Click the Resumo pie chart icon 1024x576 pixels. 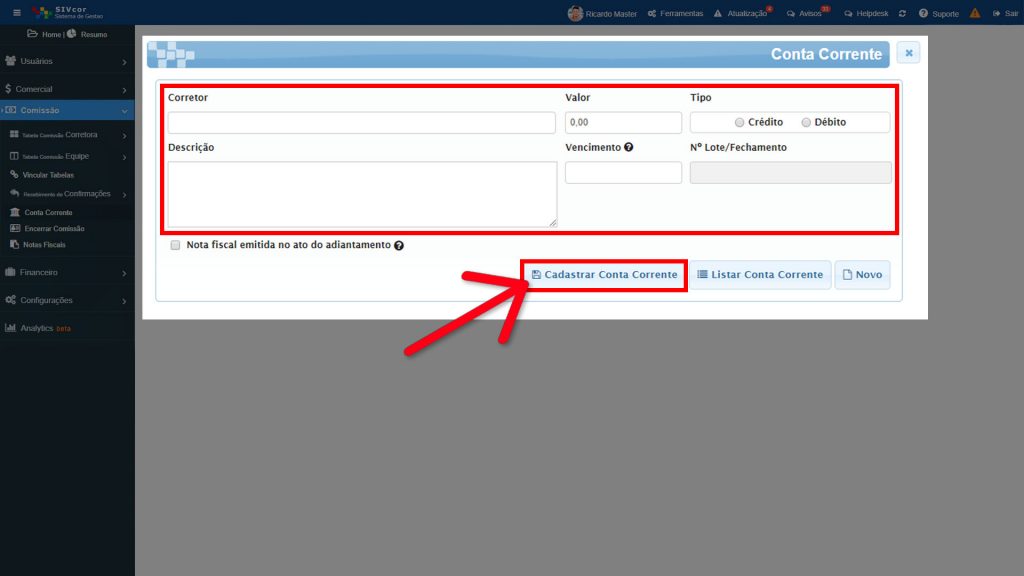tap(72, 34)
